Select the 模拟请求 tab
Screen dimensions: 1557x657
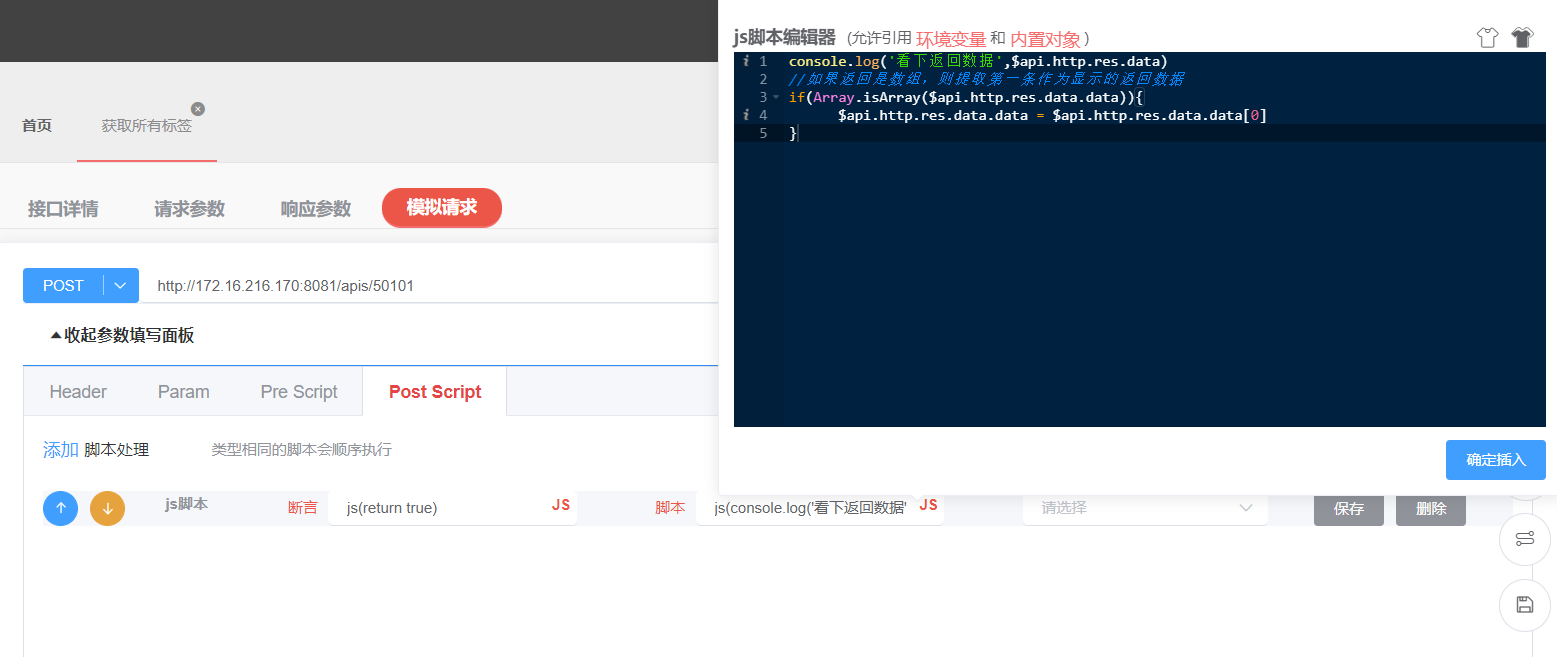[442, 208]
